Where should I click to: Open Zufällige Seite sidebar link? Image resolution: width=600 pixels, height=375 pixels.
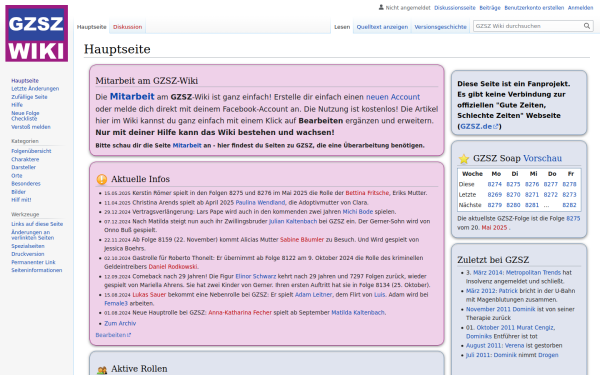coord(29,97)
